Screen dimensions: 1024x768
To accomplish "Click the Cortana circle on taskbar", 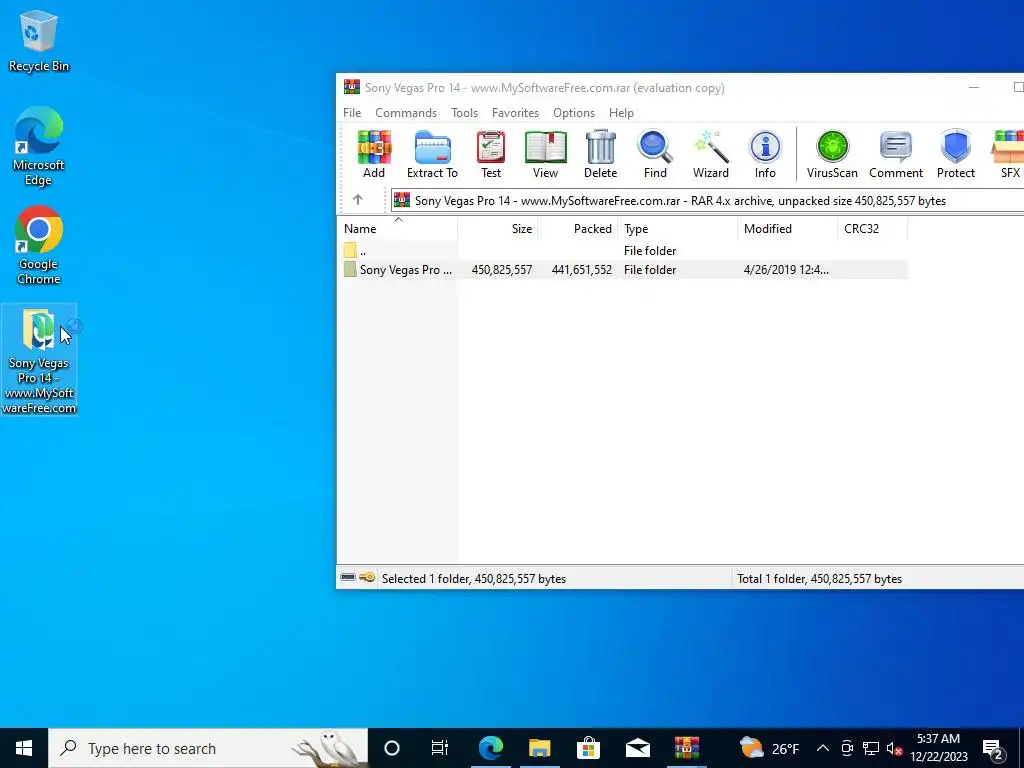I will click(392, 748).
